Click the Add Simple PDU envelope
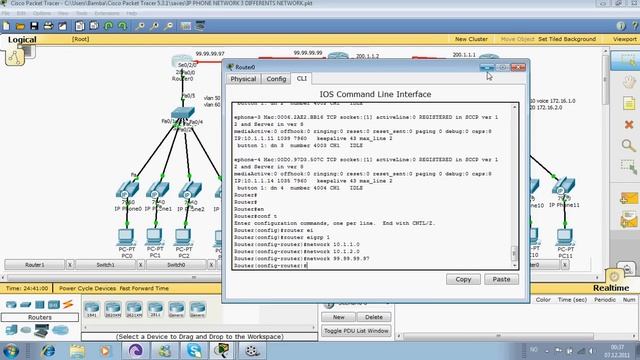Image resolution: width=640 pixels, height=360 pixels. (629, 199)
